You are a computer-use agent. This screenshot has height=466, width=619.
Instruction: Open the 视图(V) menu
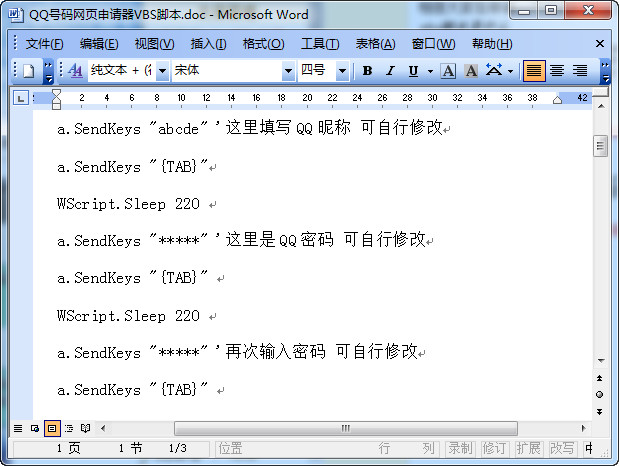tap(154, 44)
